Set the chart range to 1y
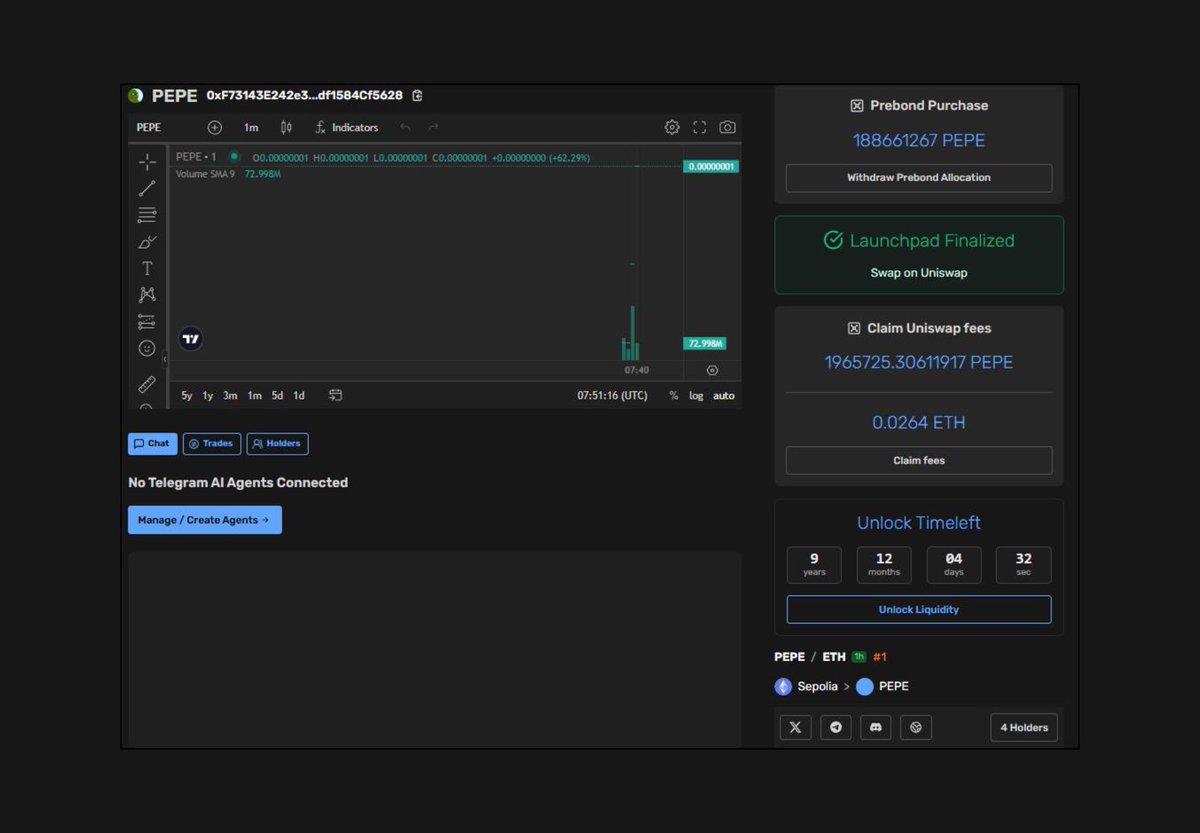 coord(208,396)
